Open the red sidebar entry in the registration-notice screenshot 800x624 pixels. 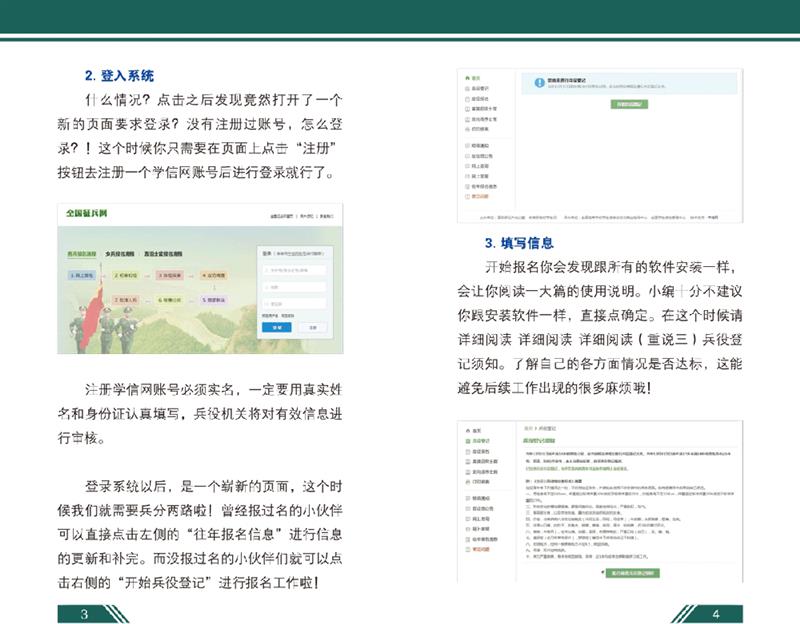click(x=478, y=550)
